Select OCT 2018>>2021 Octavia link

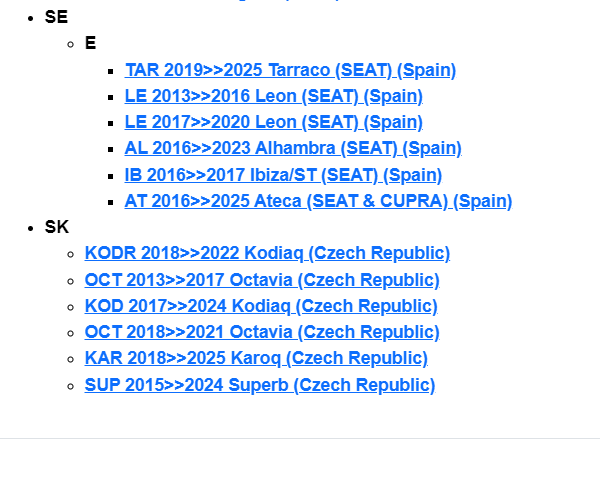coord(262,332)
